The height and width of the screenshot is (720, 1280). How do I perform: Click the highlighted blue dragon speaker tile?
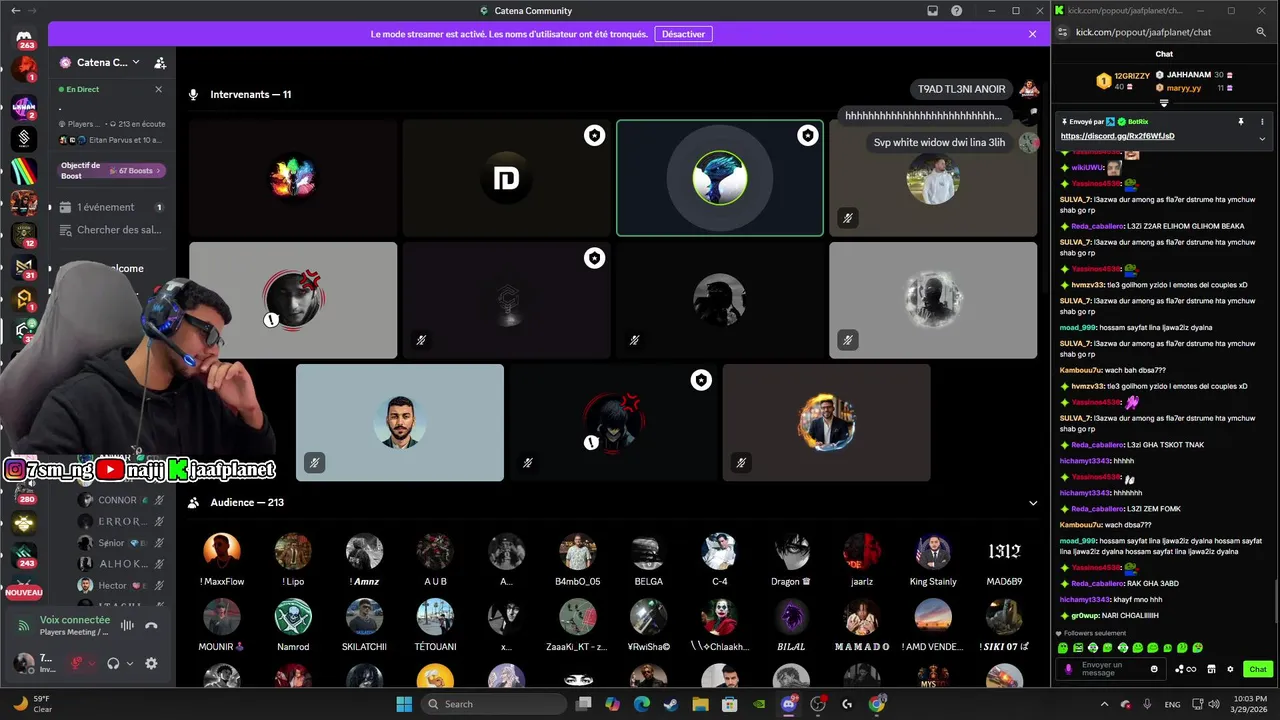pyautogui.click(x=720, y=178)
